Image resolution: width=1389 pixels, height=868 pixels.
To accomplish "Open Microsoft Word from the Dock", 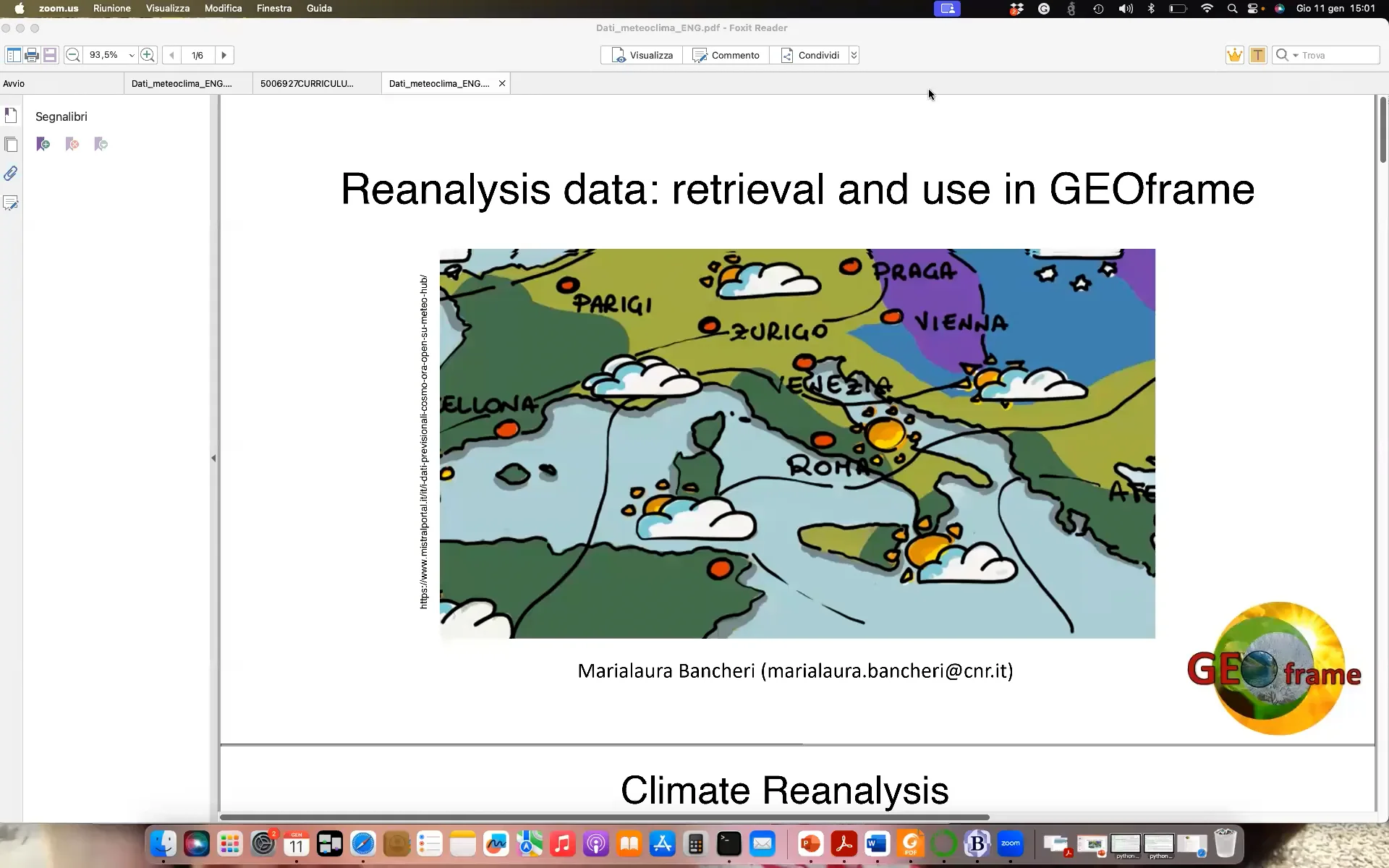I will point(878,843).
